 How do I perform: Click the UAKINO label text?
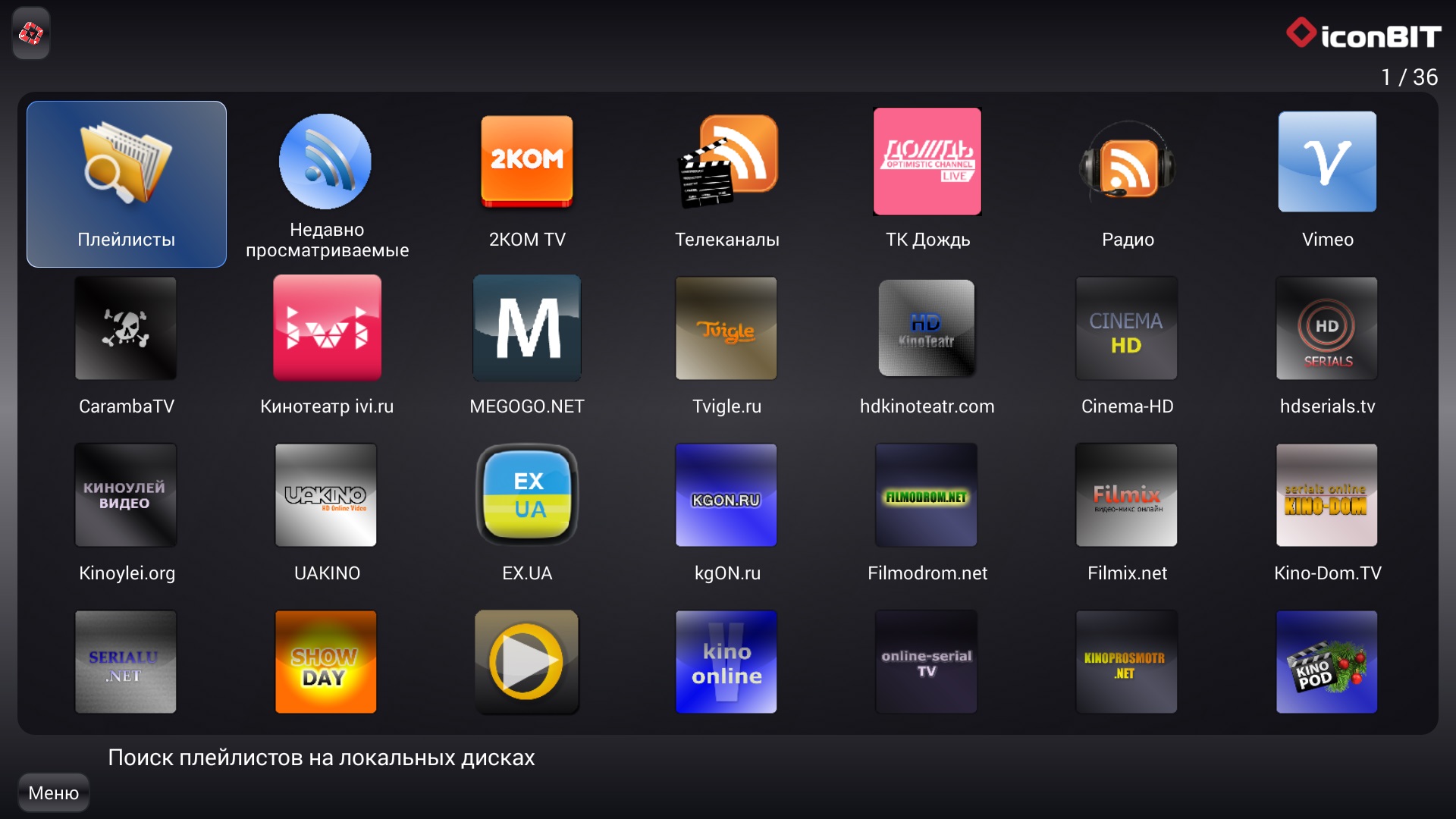pyautogui.click(x=327, y=573)
